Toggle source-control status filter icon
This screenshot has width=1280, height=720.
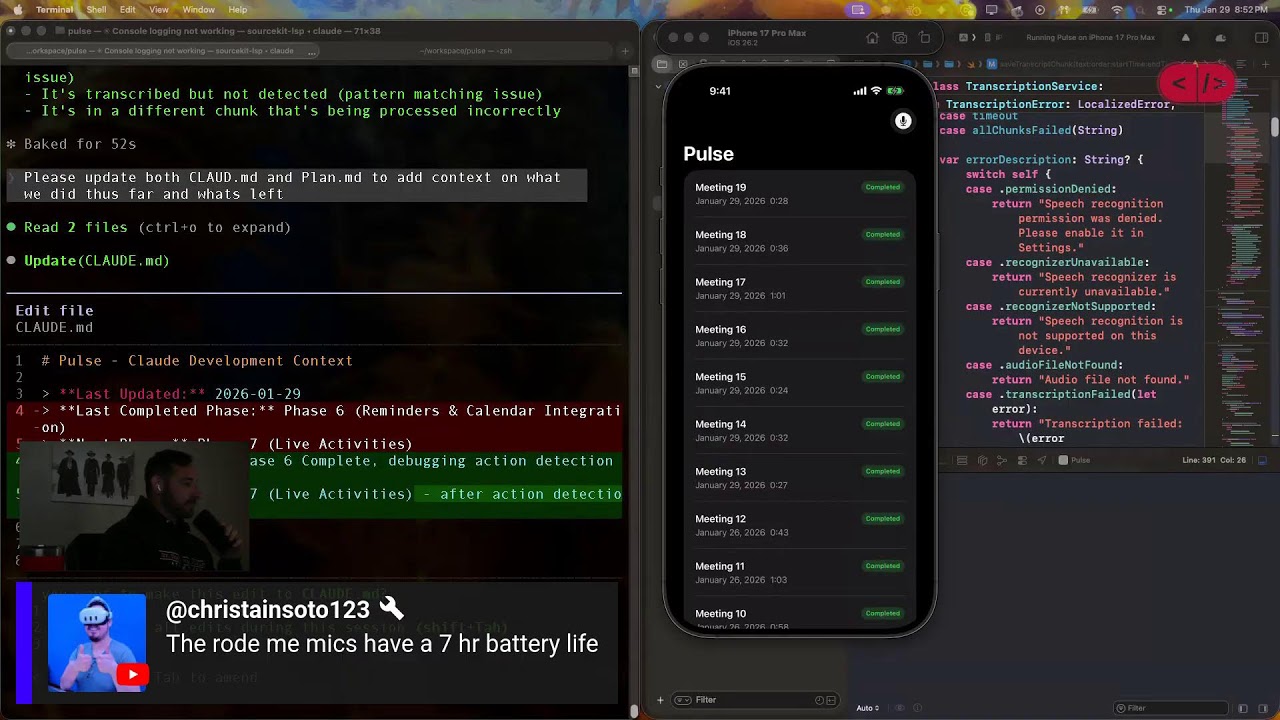[x=831, y=700]
